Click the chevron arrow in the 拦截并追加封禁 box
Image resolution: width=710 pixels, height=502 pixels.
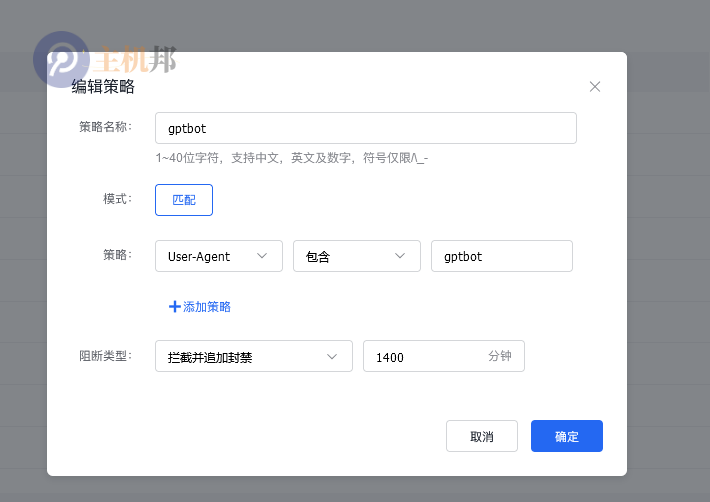332,357
